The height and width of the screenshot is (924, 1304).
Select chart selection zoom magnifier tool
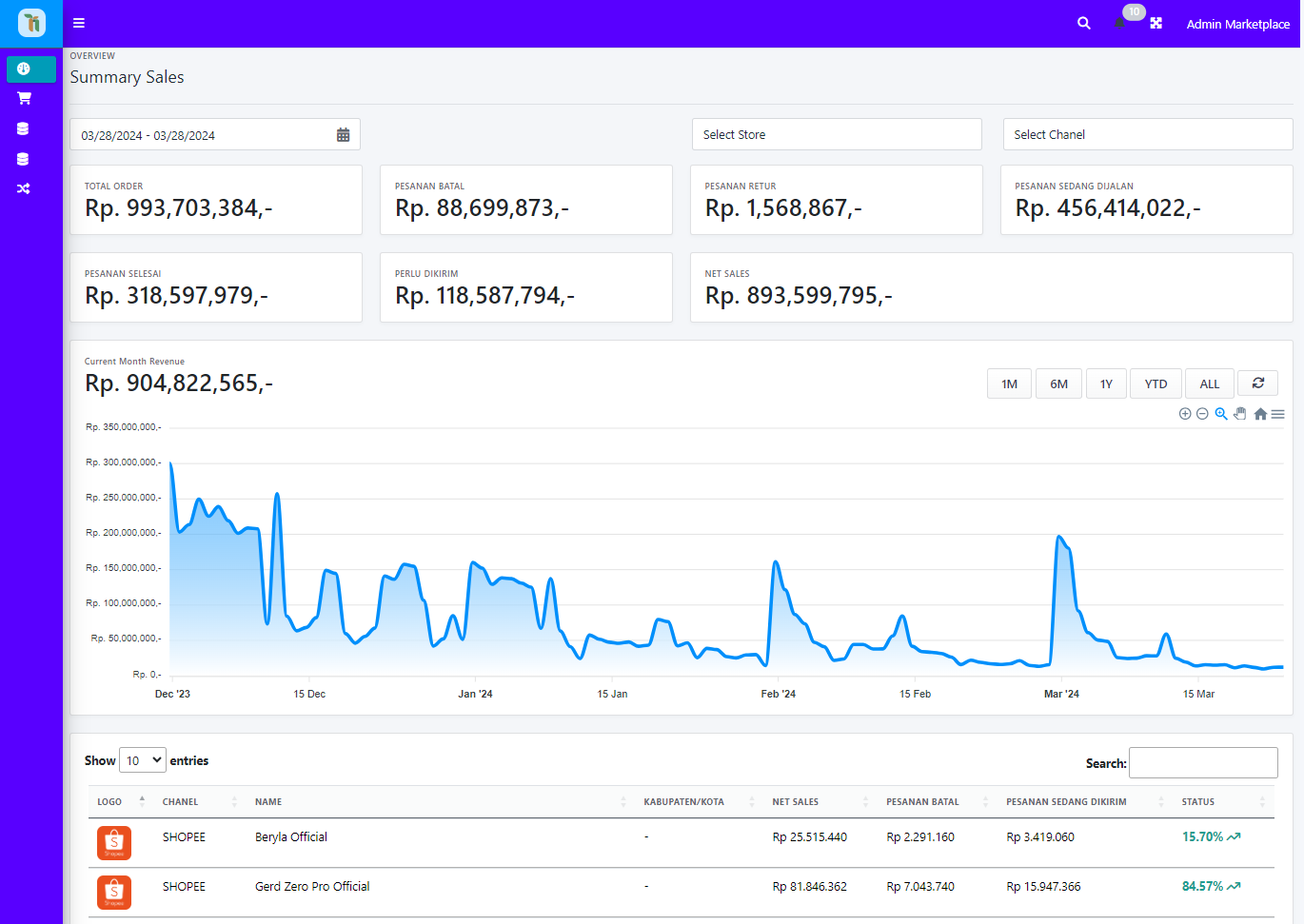click(1221, 414)
